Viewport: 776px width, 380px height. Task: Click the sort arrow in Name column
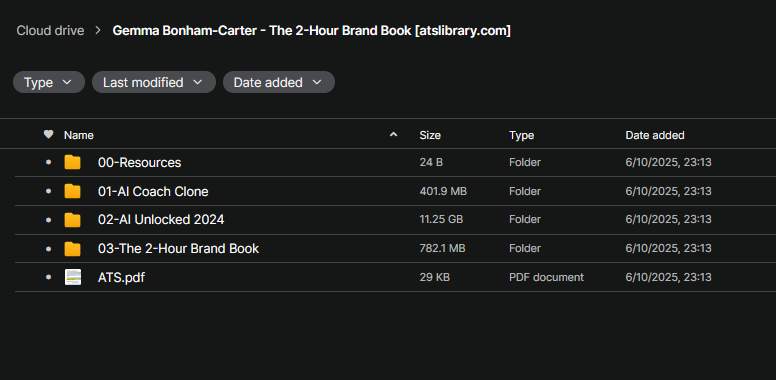pyautogui.click(x=393, y=134)
